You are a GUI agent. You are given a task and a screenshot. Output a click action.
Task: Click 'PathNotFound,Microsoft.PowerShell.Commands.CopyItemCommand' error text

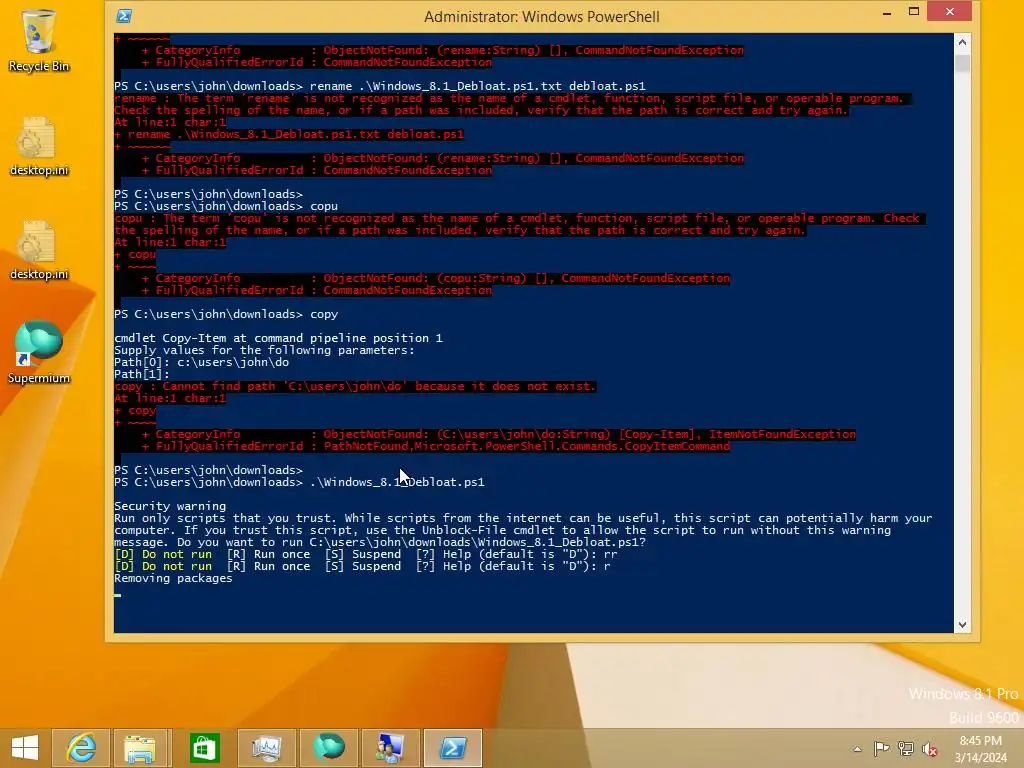pyautogui.click(x=526, y=447)
